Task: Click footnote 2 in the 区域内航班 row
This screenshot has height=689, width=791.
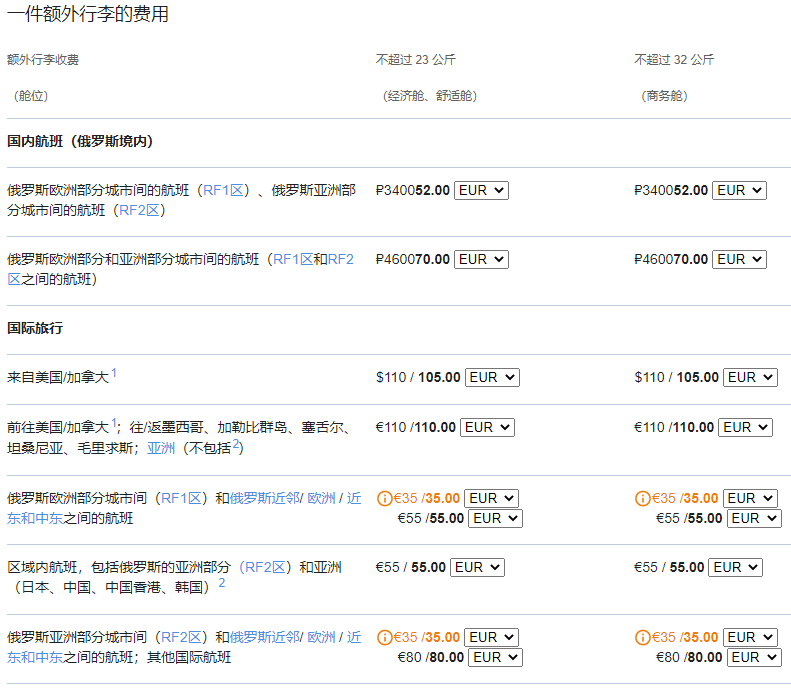Action: (221, 582)
